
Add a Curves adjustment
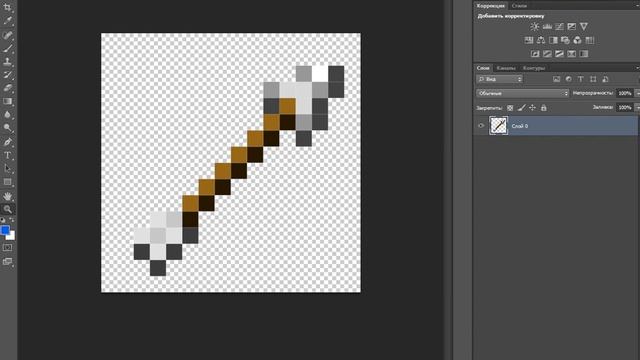click(x=559, y=27)
